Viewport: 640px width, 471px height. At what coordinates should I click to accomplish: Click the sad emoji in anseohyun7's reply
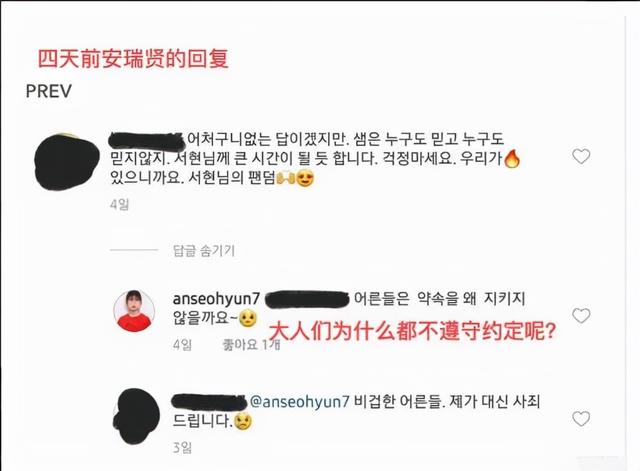(248, 318)
